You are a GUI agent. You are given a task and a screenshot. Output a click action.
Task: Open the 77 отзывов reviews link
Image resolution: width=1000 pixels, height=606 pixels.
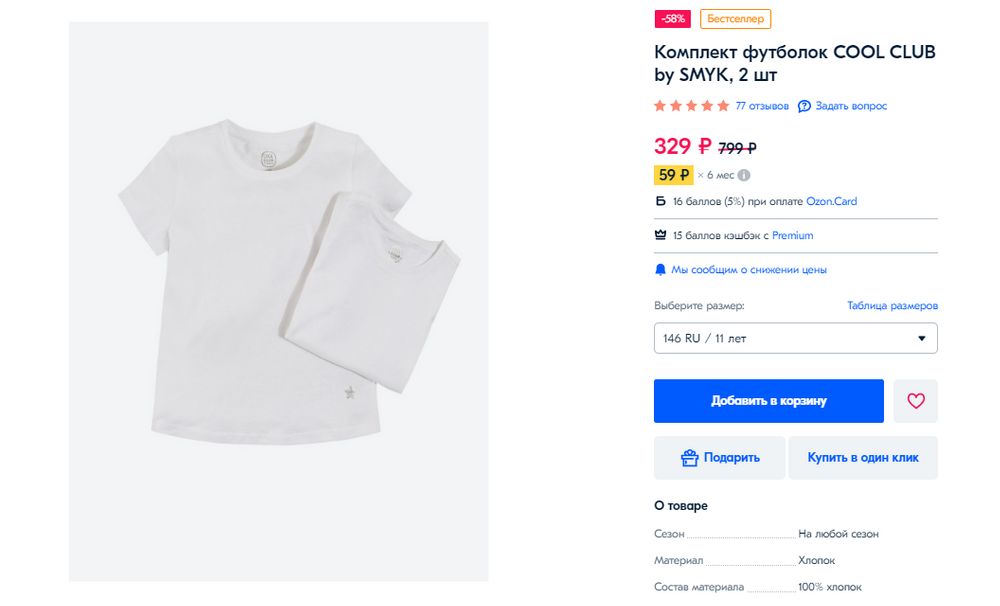[762, 106]
